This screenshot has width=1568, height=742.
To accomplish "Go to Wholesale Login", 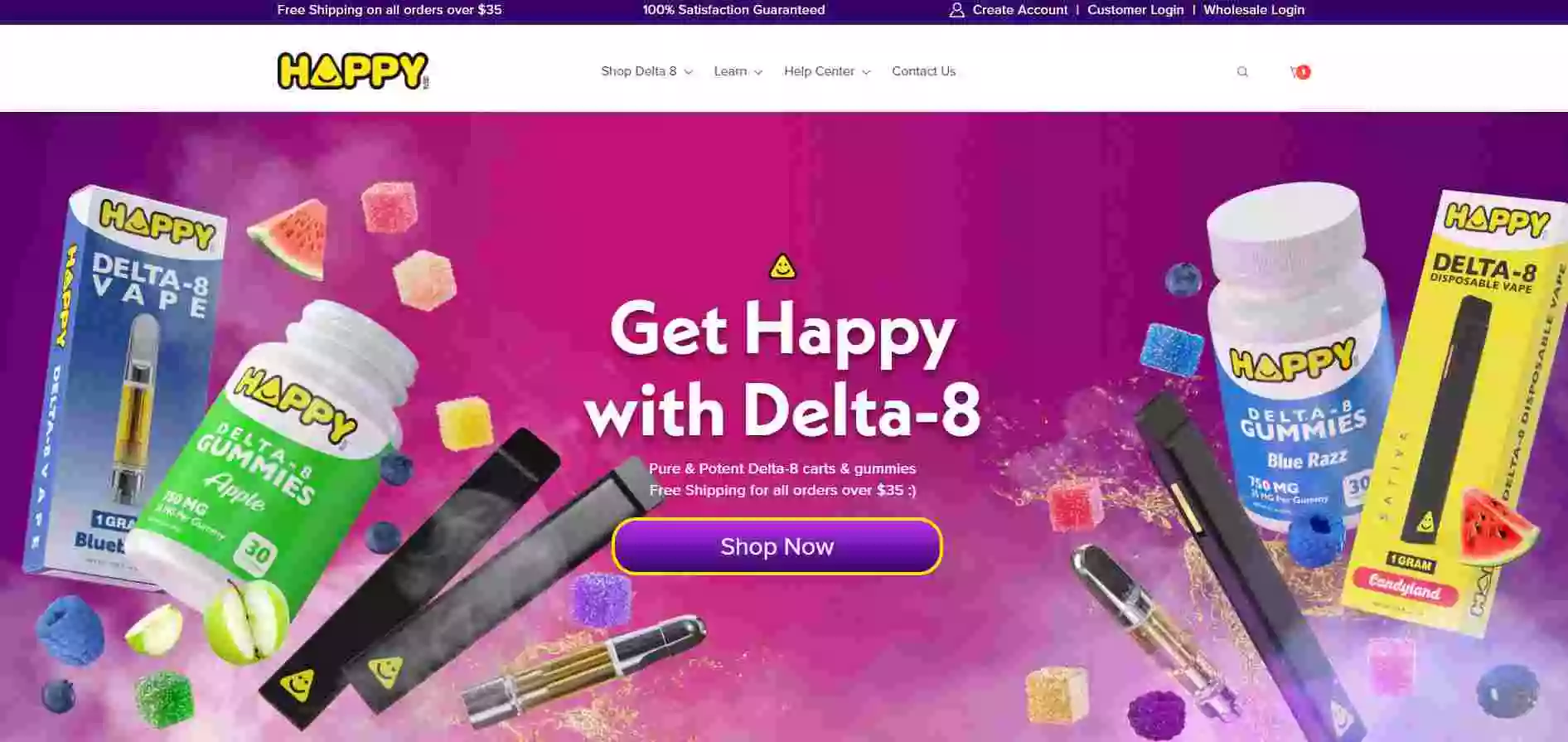I will tap(1254, 10).
